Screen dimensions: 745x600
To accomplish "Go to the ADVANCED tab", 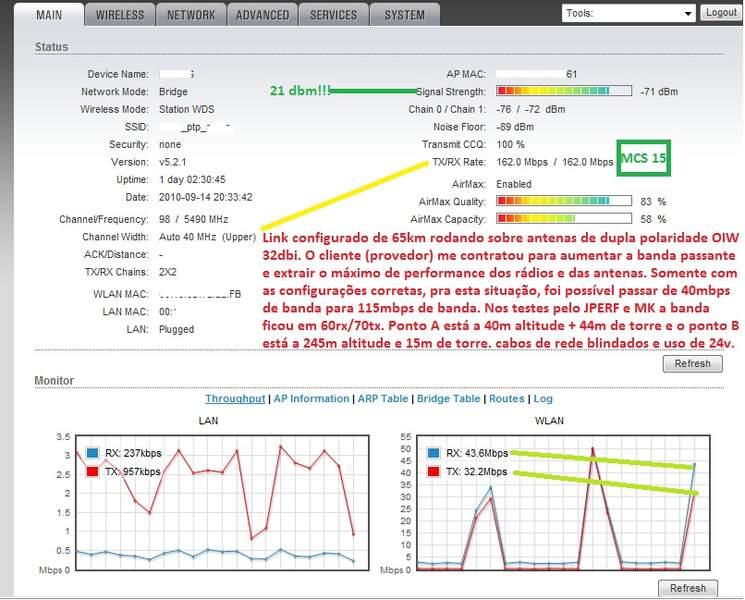I will 262,15.
